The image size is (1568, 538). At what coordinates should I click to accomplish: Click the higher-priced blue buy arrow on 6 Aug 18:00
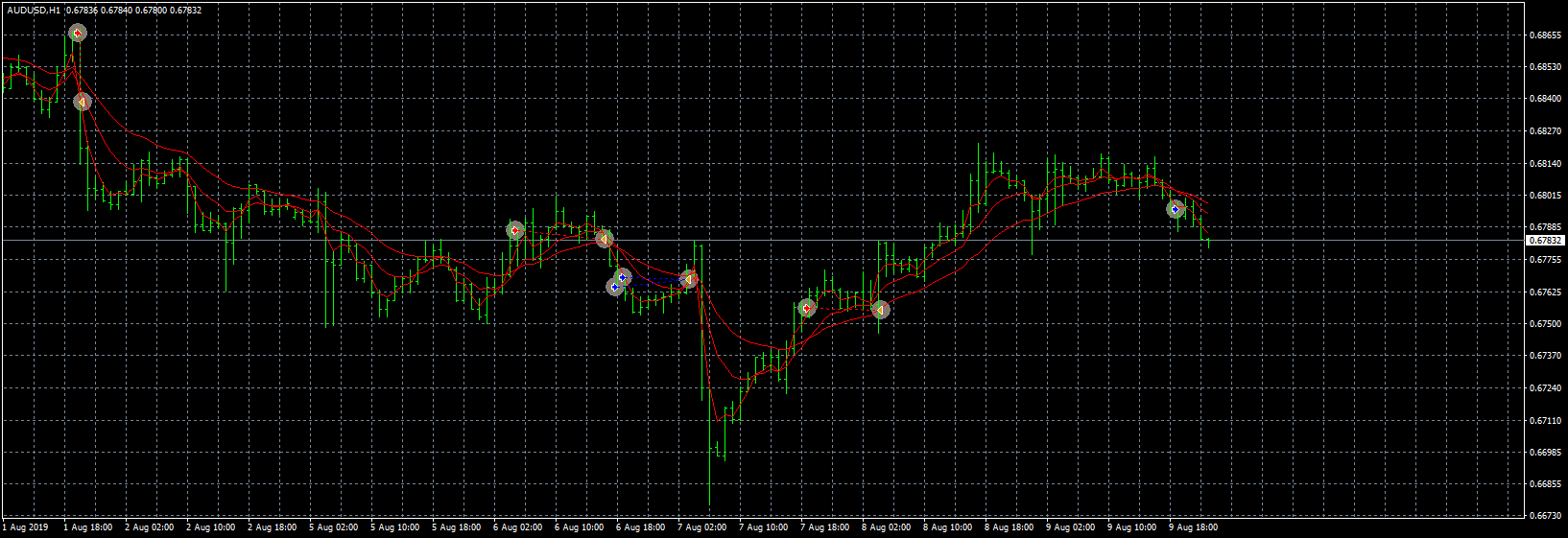pyautogui.click(x=623, y=277)
